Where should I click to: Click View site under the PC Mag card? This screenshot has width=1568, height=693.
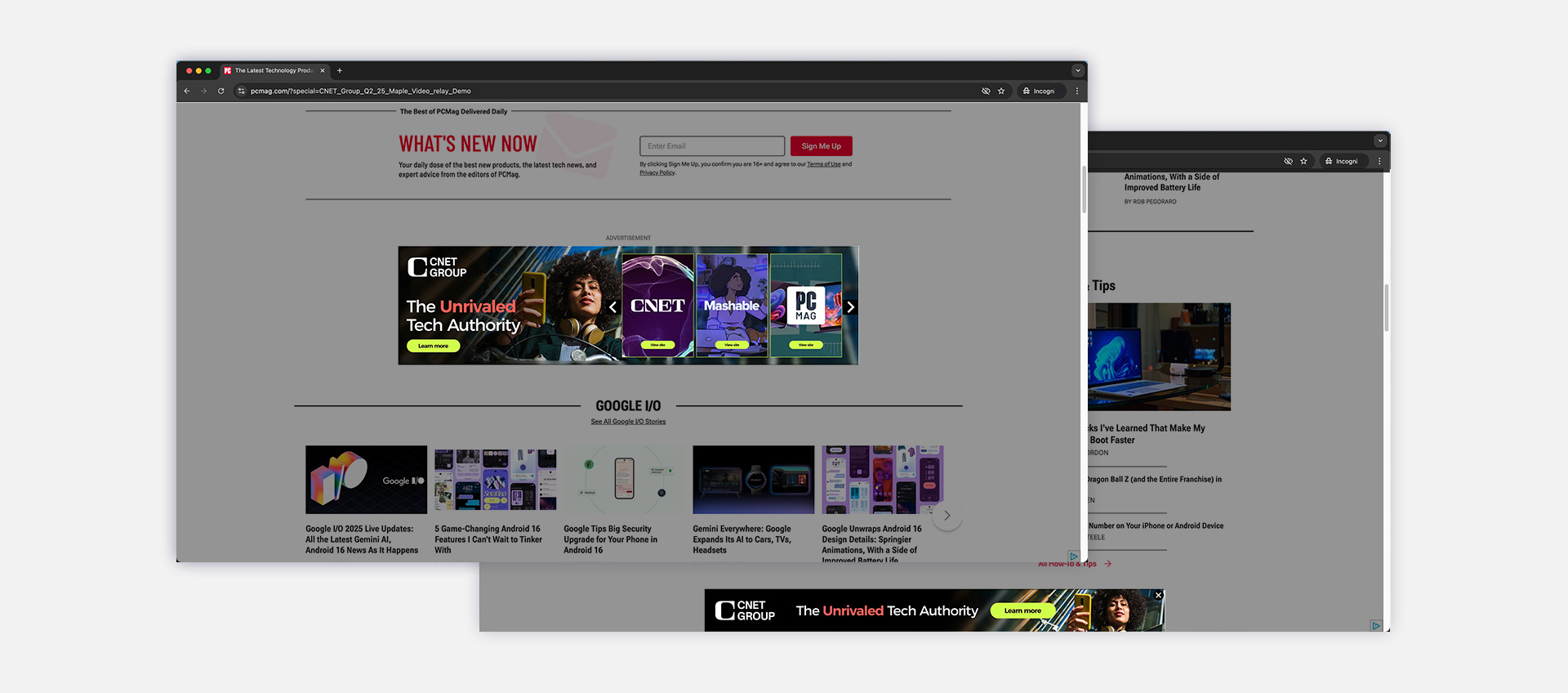(806, 345)
